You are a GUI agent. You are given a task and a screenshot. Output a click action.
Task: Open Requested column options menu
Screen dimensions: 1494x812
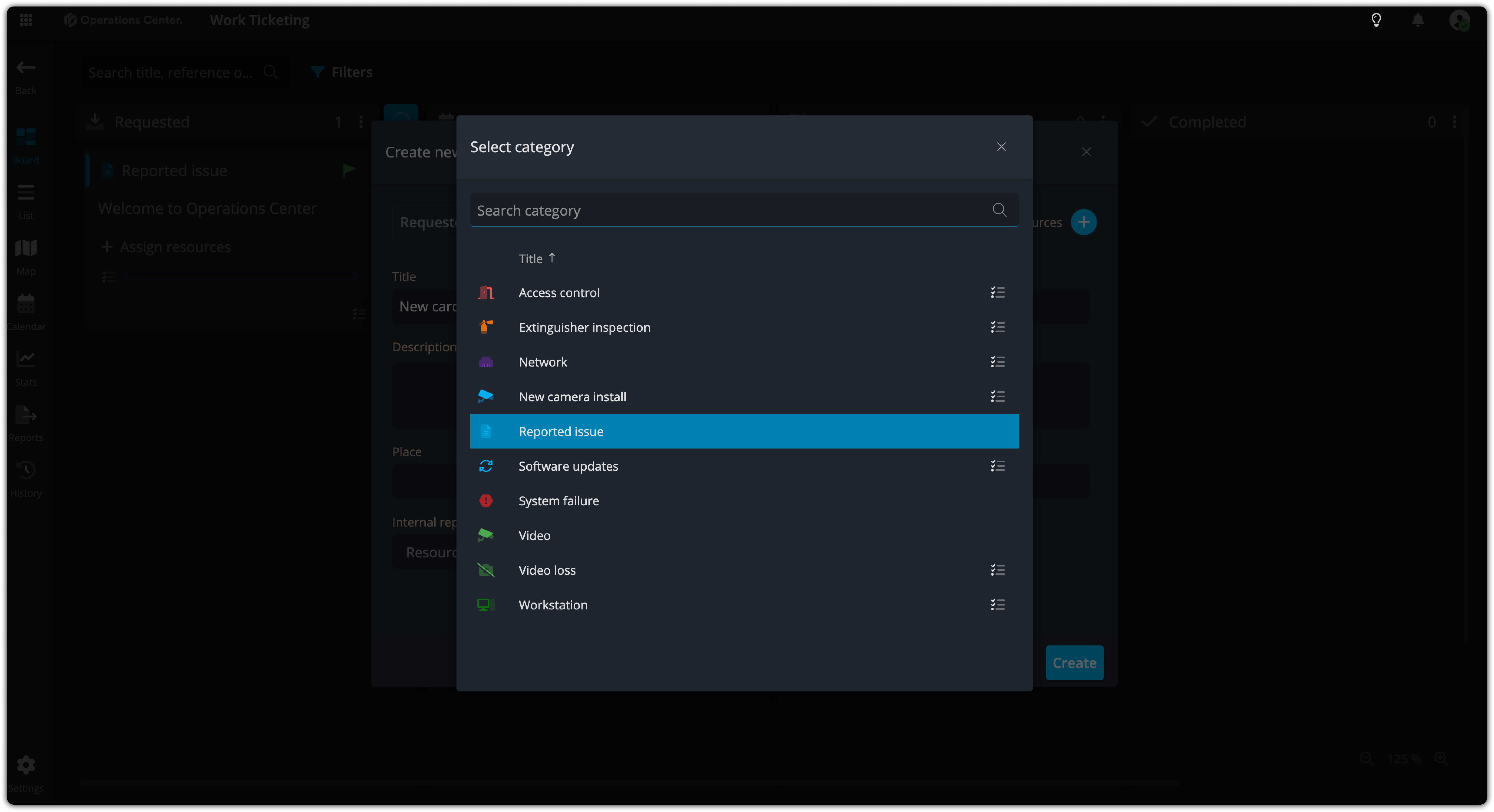coord(361,122)
